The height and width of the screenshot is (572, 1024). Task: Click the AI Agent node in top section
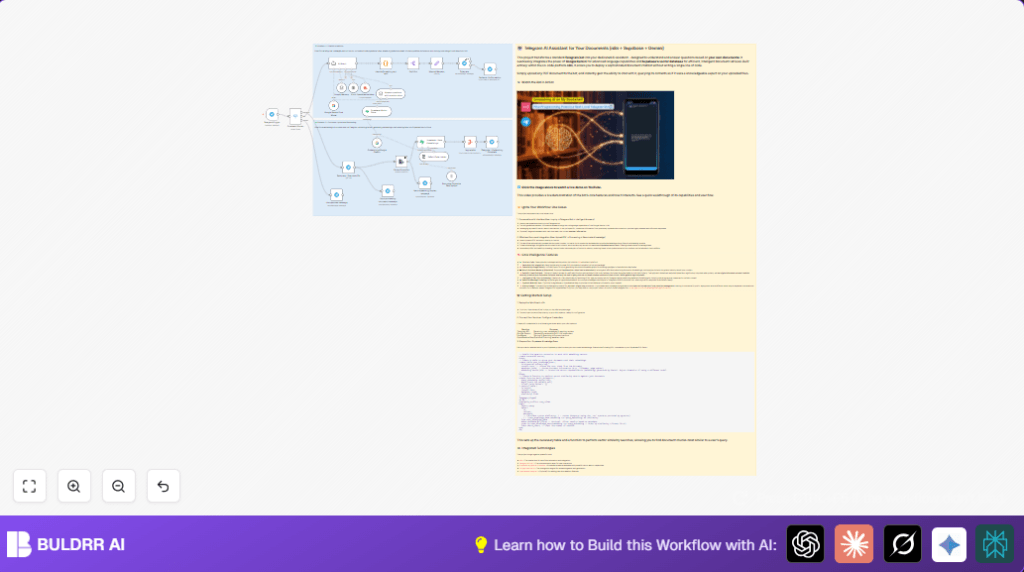(342, 64)
